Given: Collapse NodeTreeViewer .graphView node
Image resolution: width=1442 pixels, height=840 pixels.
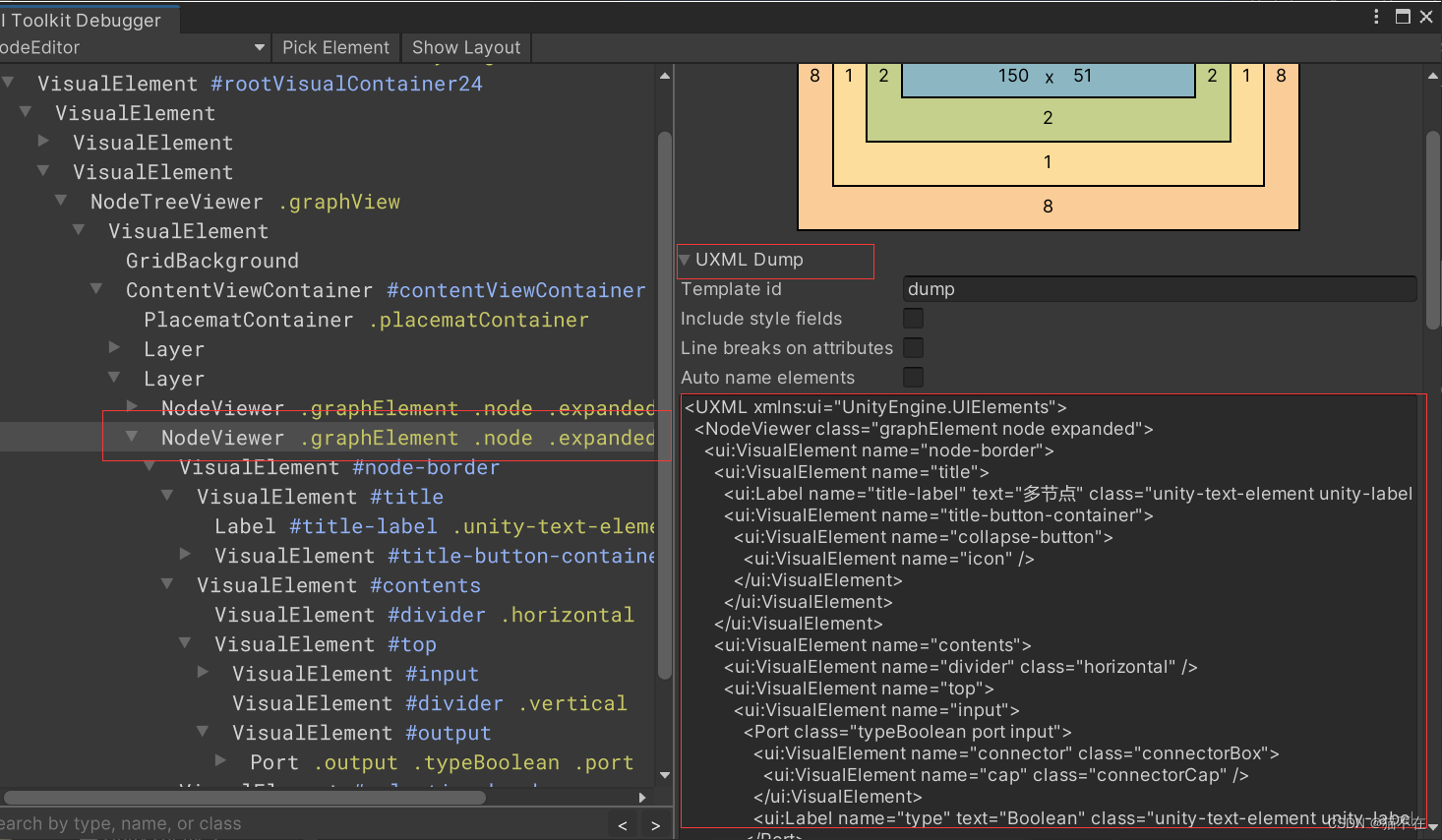Looking at the screenshot, I should point(62,201).
